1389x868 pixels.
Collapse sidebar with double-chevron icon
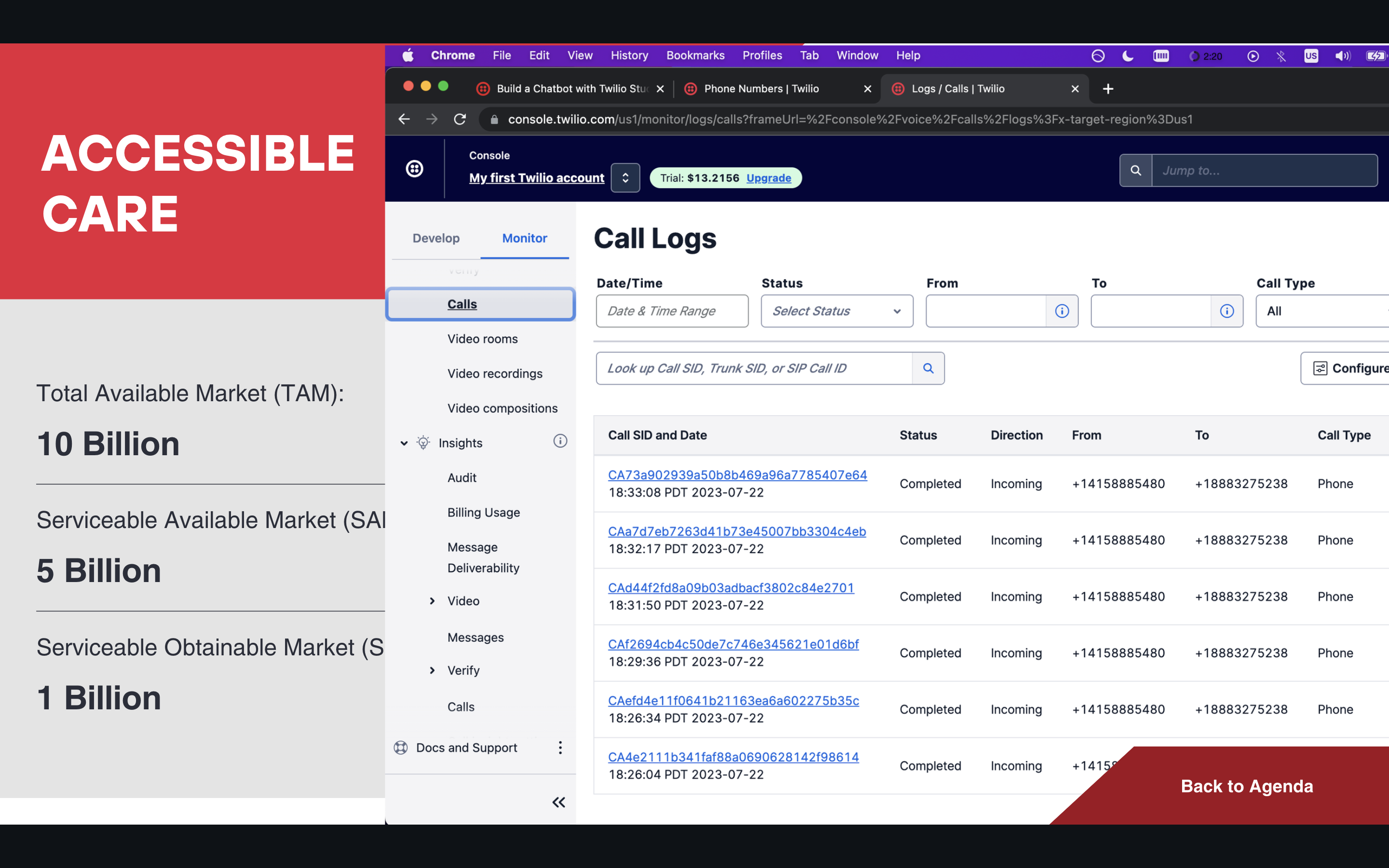[x=558, y=802]
